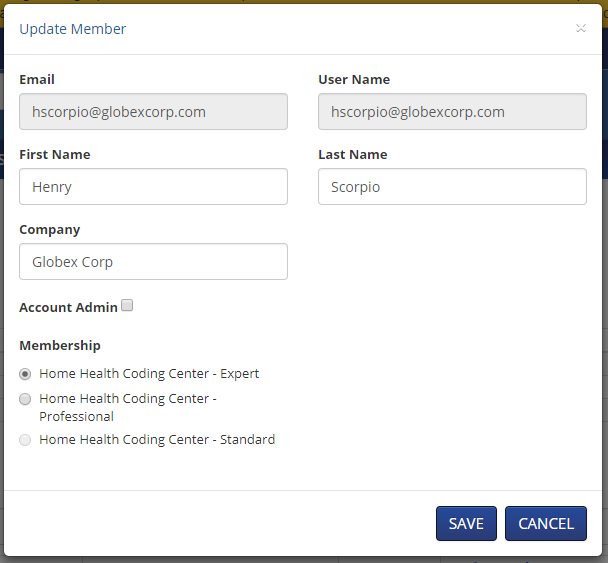Select Home Health Coding Center - Standard radio

pos(25,440)
